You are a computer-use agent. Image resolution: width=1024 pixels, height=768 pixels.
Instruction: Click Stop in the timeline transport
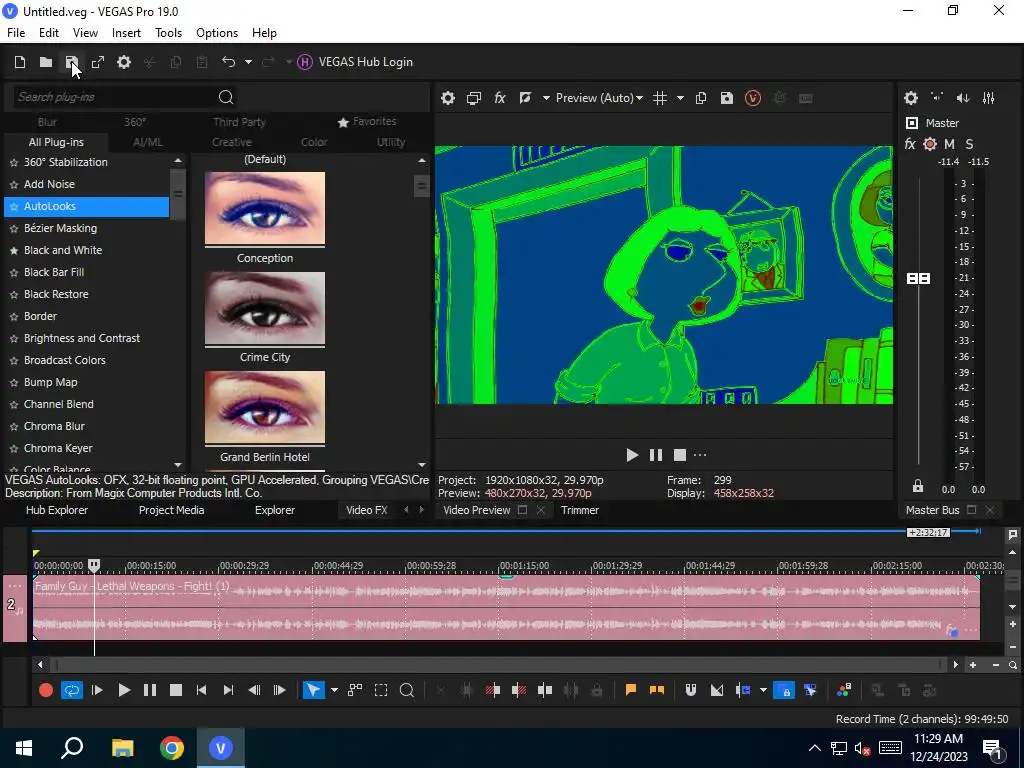176,690
